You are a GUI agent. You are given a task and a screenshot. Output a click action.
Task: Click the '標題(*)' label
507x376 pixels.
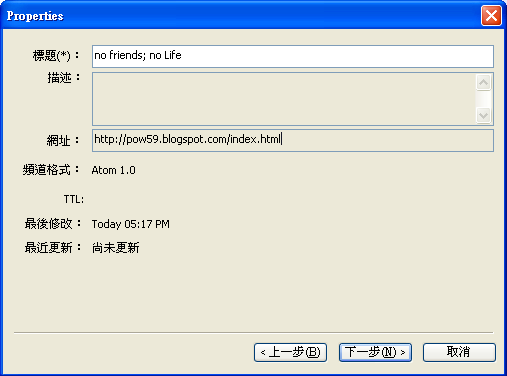click(x=56, y=55)
